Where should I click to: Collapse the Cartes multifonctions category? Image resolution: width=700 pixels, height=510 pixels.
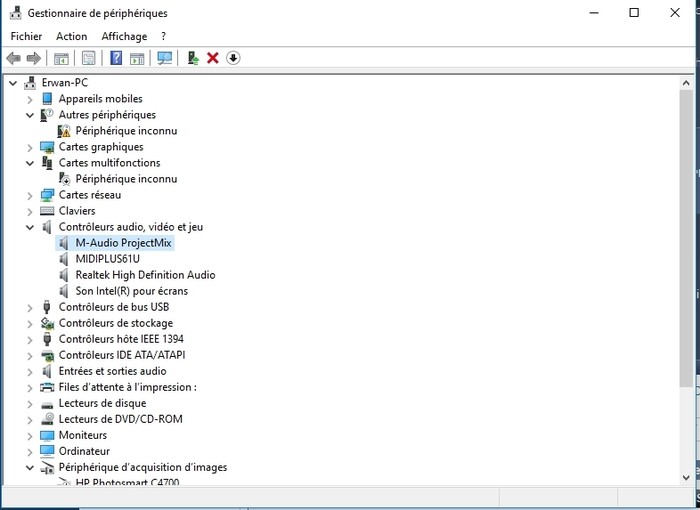30,163
